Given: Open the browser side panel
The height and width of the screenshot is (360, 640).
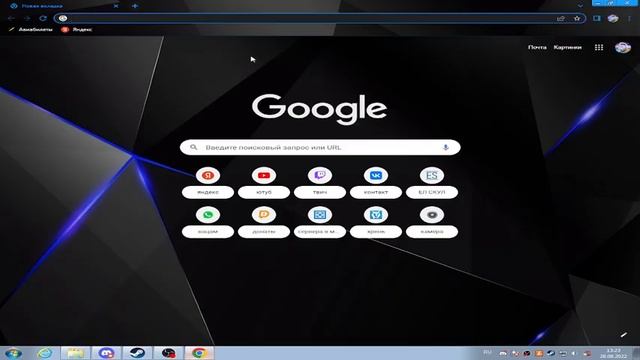Looking at the screenshot, I should [597, 18].
